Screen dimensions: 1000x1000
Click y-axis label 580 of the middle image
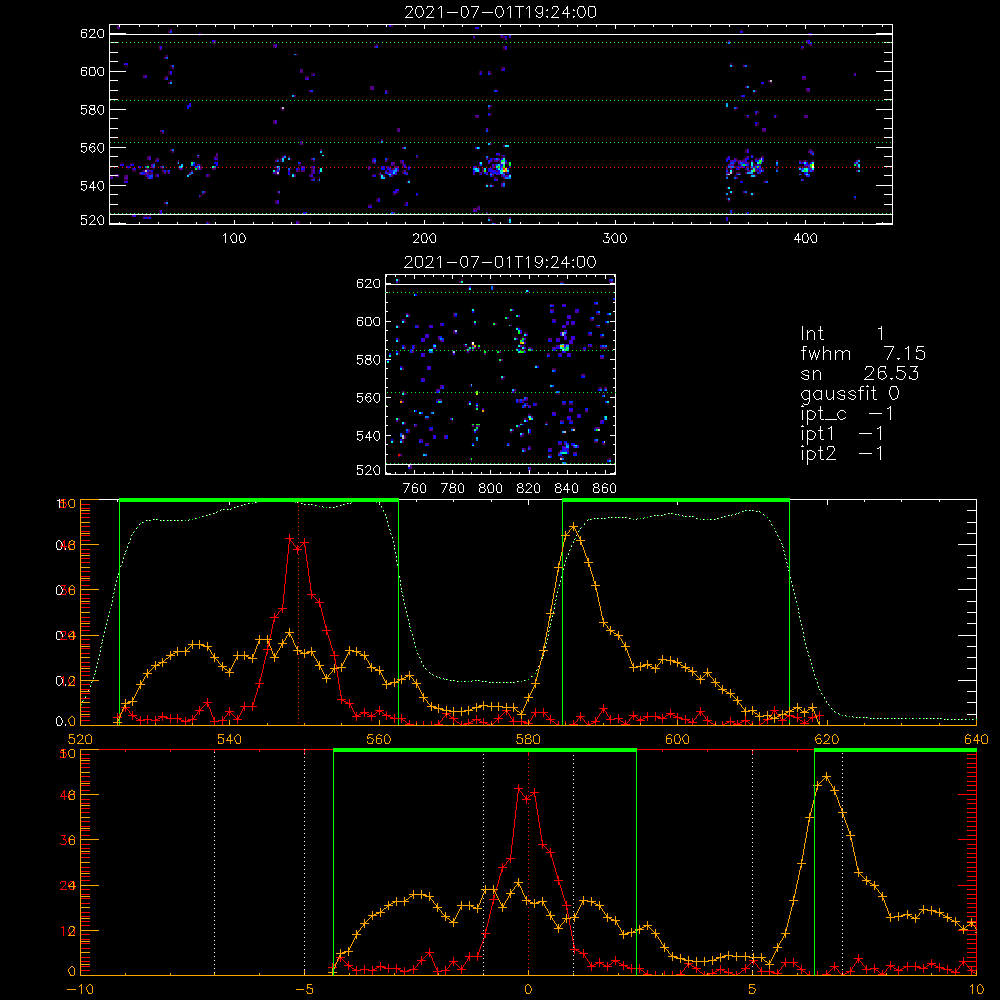tap(369, 360)
